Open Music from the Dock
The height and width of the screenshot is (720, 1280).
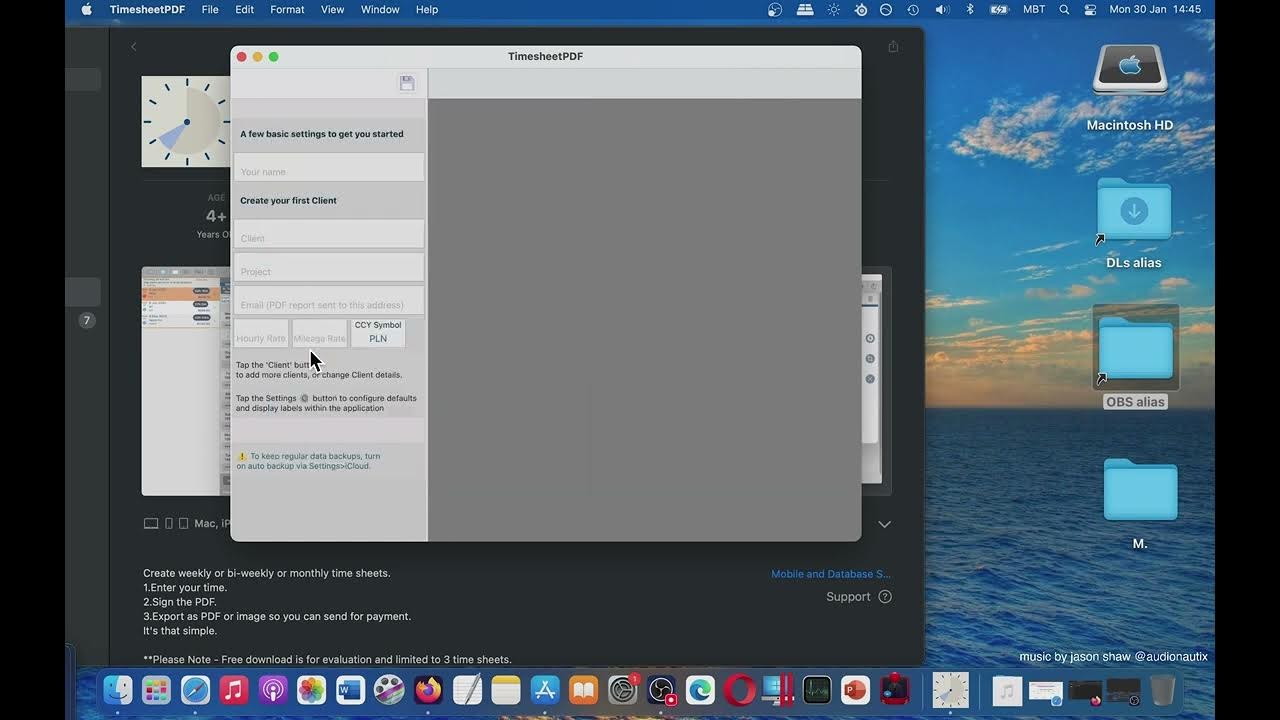click(x=234, y=690)
